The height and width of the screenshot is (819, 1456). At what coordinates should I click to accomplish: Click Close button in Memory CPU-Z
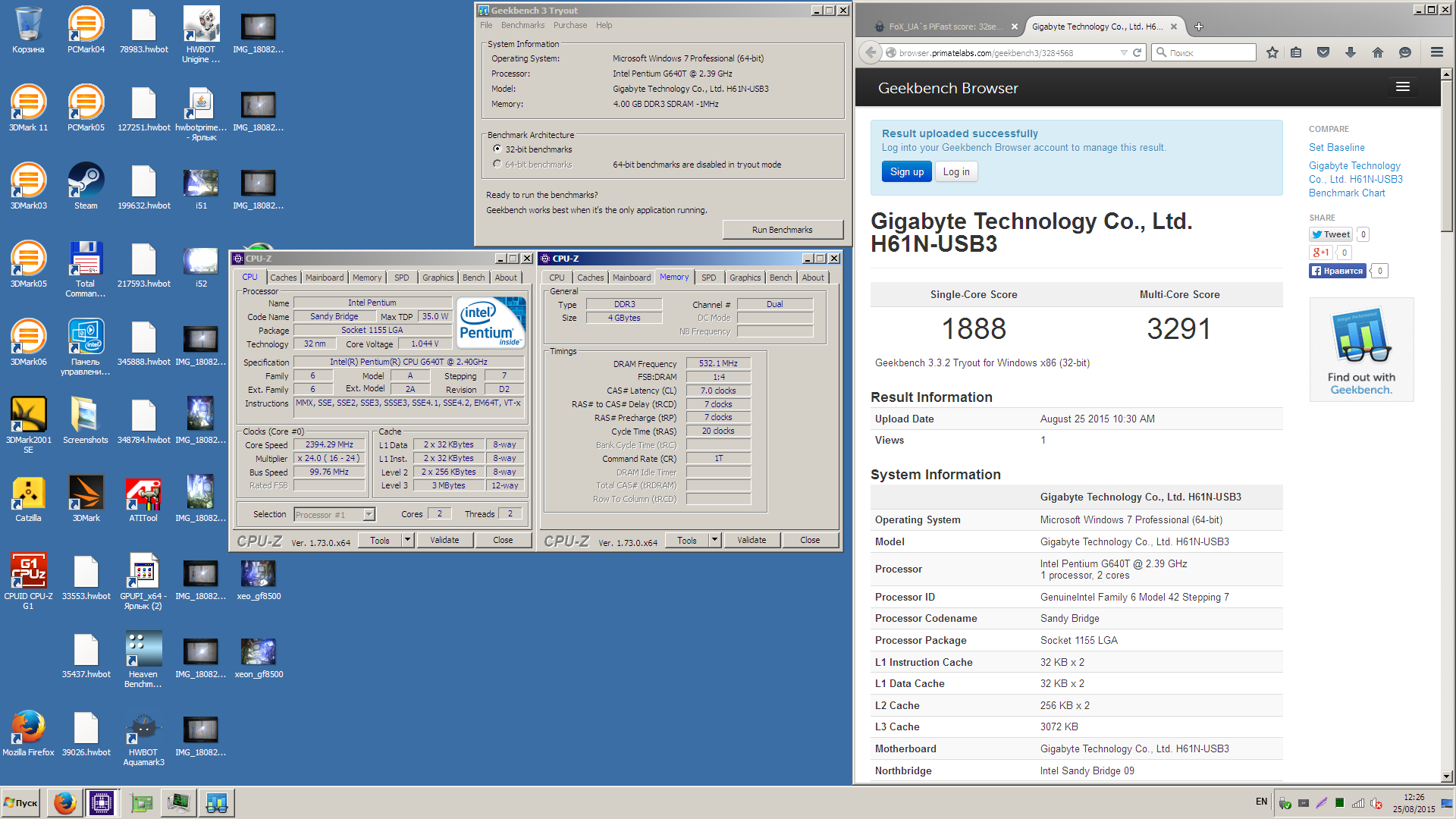coord(810,540)
